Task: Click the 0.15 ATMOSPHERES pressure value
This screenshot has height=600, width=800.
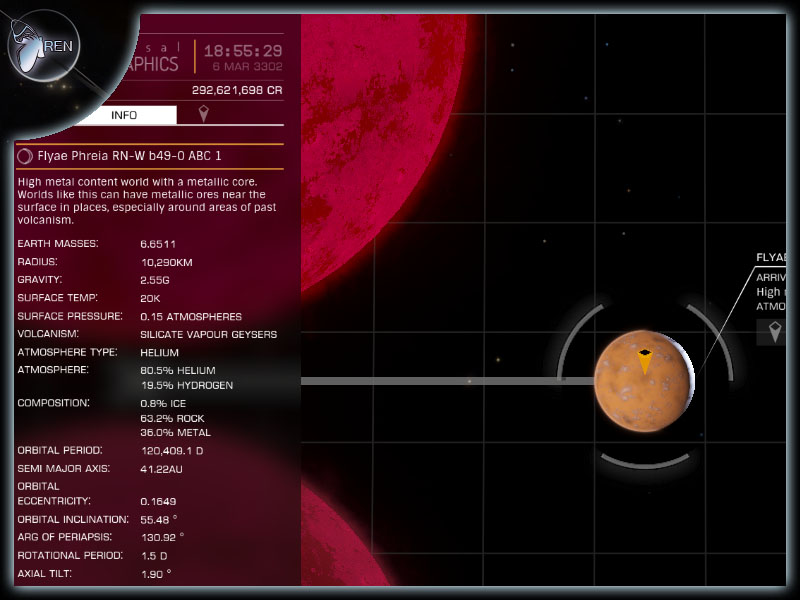Action: (x=191, y=317)
